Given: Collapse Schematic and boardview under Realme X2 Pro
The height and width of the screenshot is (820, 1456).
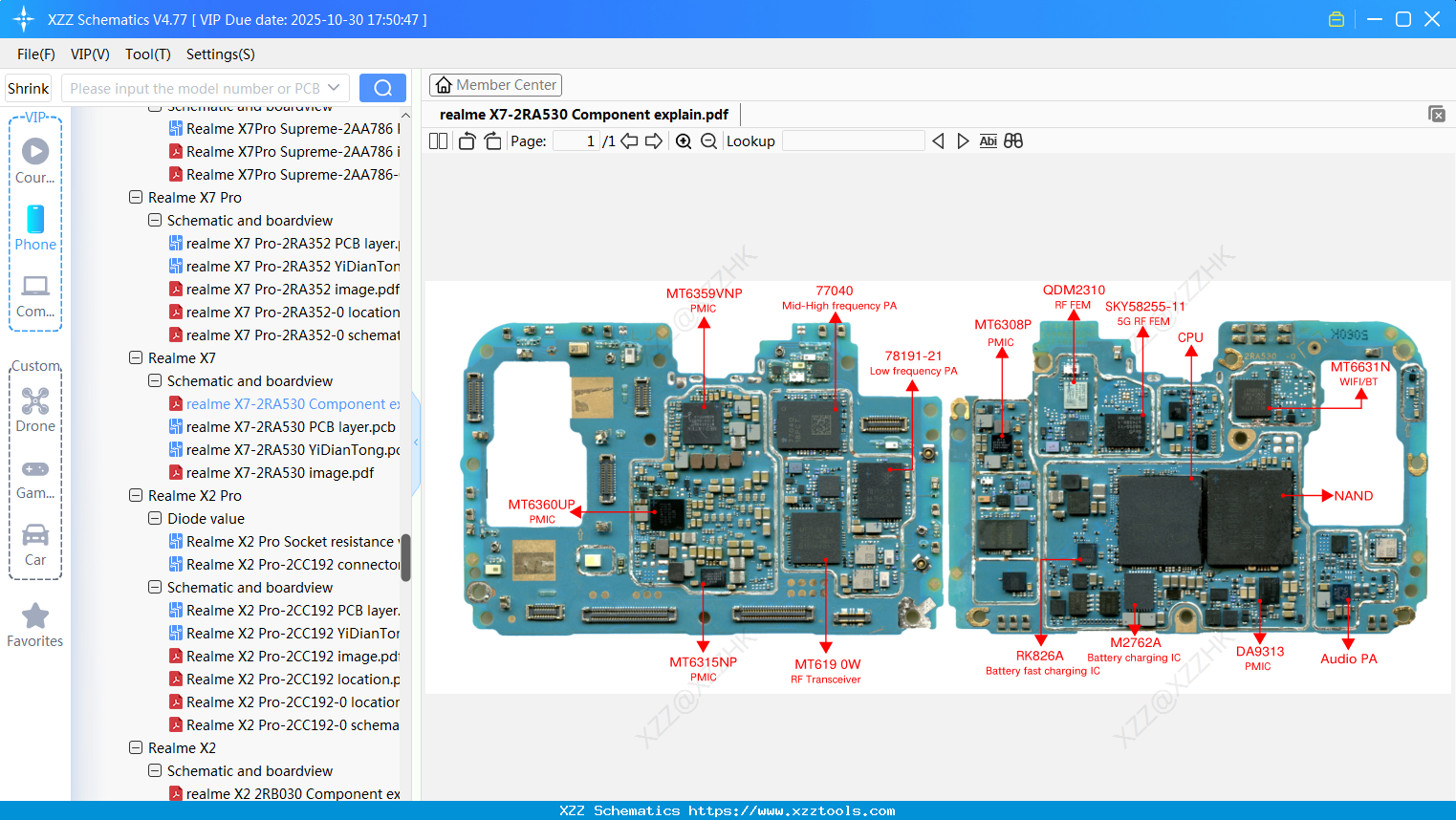Looking at the screenshot, I should click(155, 588).
